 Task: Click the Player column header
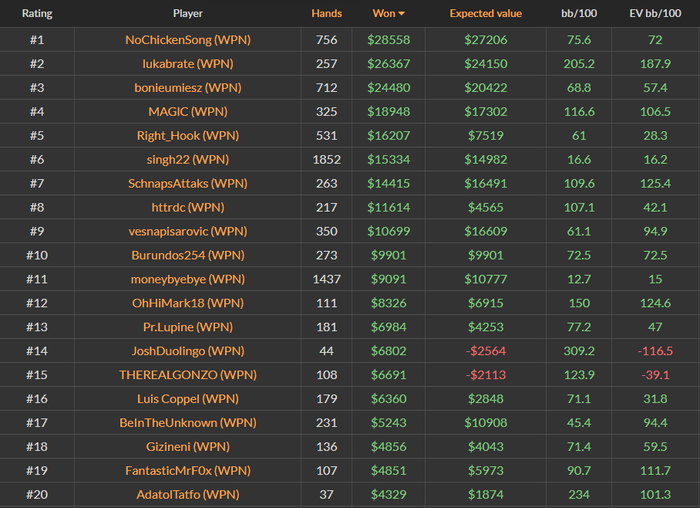(187, 14)
